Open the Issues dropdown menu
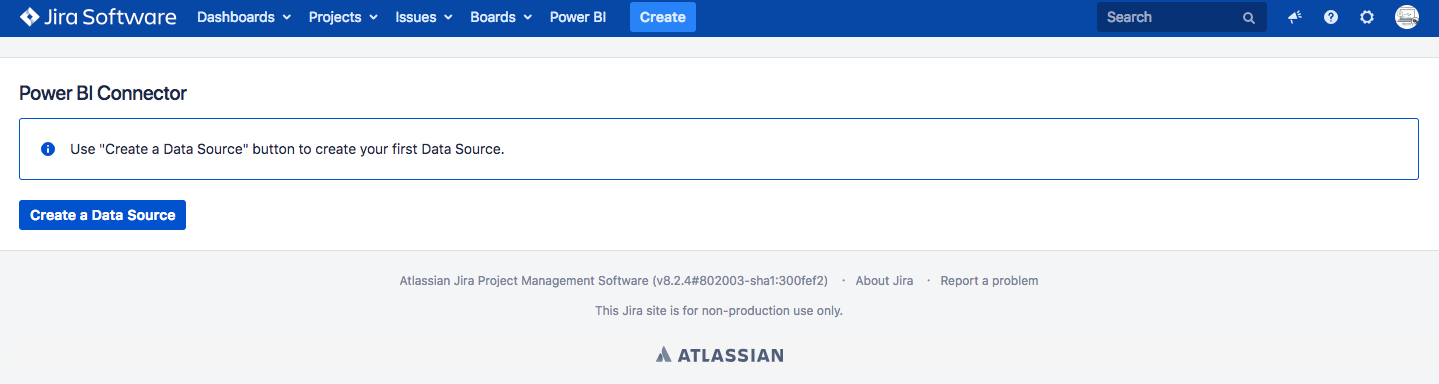This screenshot has height=384, width=1439. pyautogui.click(x=424, y=17)
